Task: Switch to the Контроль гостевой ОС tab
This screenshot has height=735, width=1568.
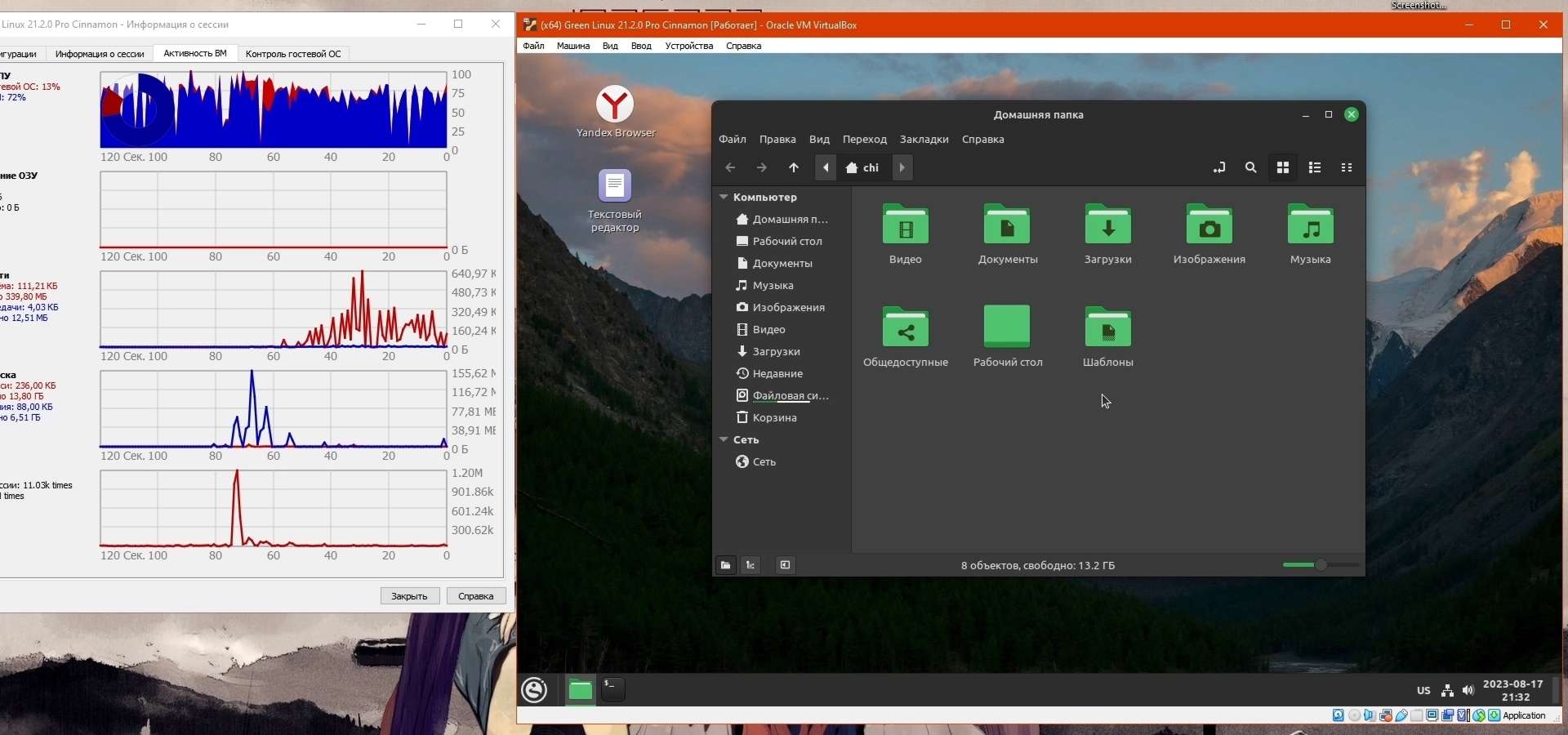Action: point(293,54)
